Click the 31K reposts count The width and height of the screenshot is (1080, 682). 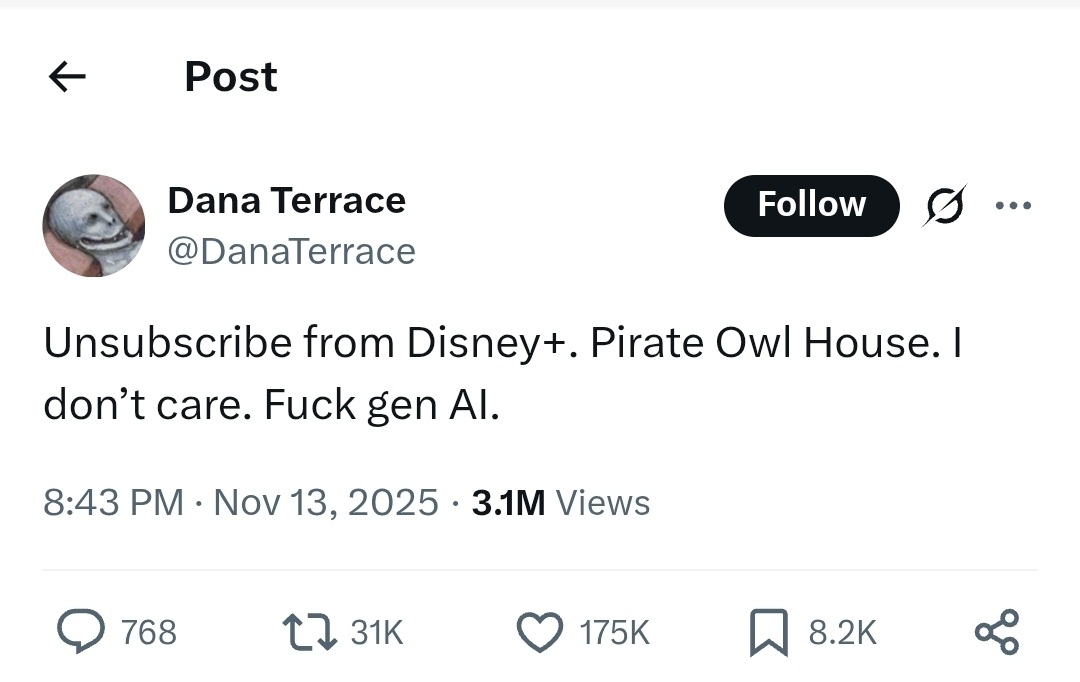tap(377, 632)
